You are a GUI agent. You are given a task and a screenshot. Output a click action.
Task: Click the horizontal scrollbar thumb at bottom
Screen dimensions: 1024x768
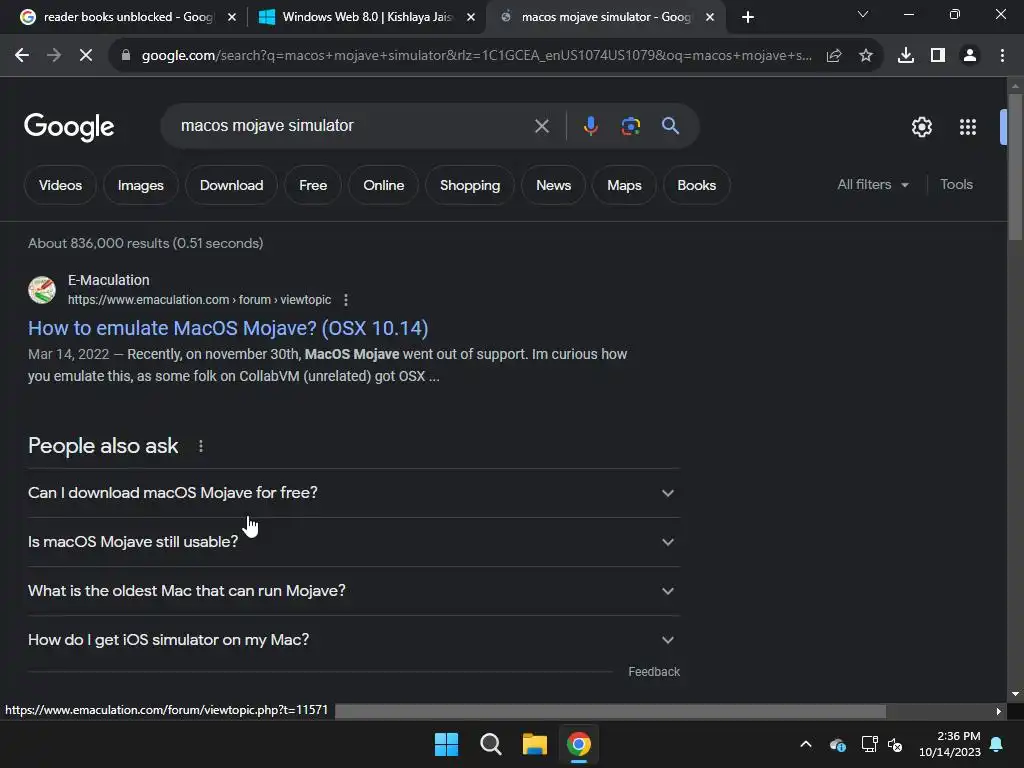point(610,711)
